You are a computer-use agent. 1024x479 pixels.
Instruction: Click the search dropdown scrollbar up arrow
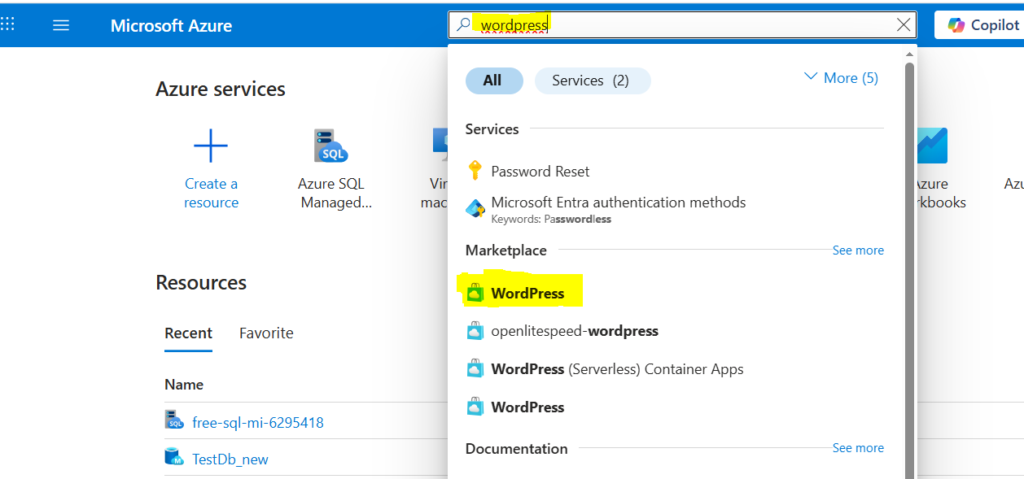point(909,54)
